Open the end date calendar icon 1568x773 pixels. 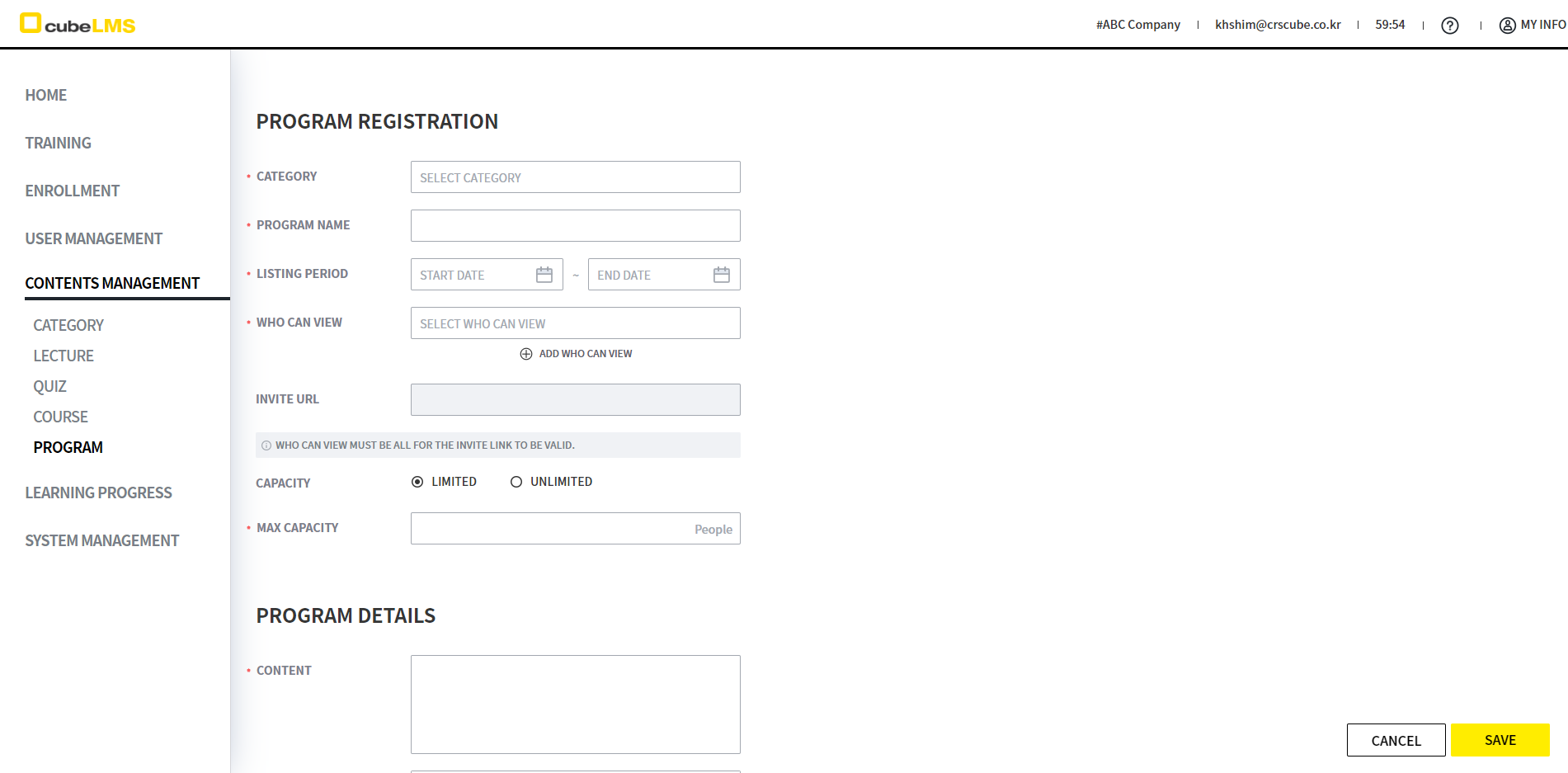[722, 275]
